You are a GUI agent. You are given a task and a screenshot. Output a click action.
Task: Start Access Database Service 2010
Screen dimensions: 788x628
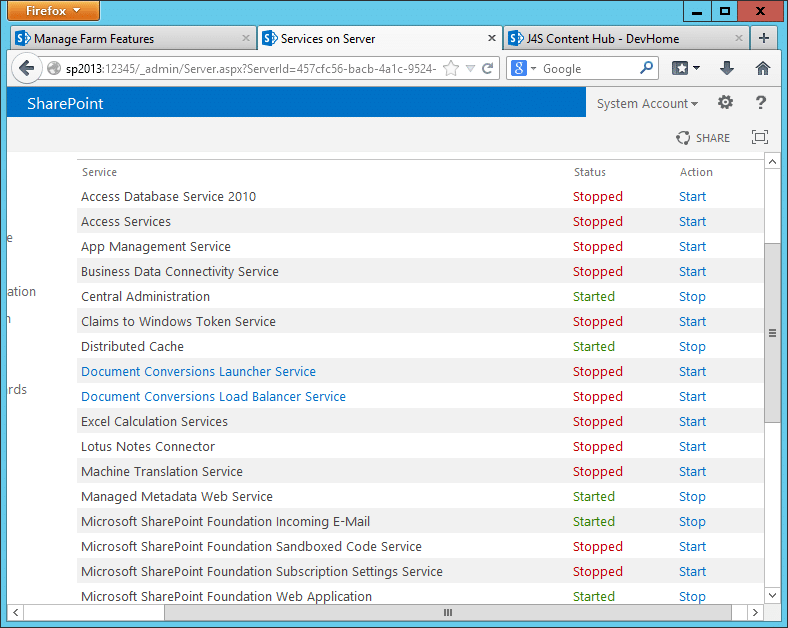[692, 196]
